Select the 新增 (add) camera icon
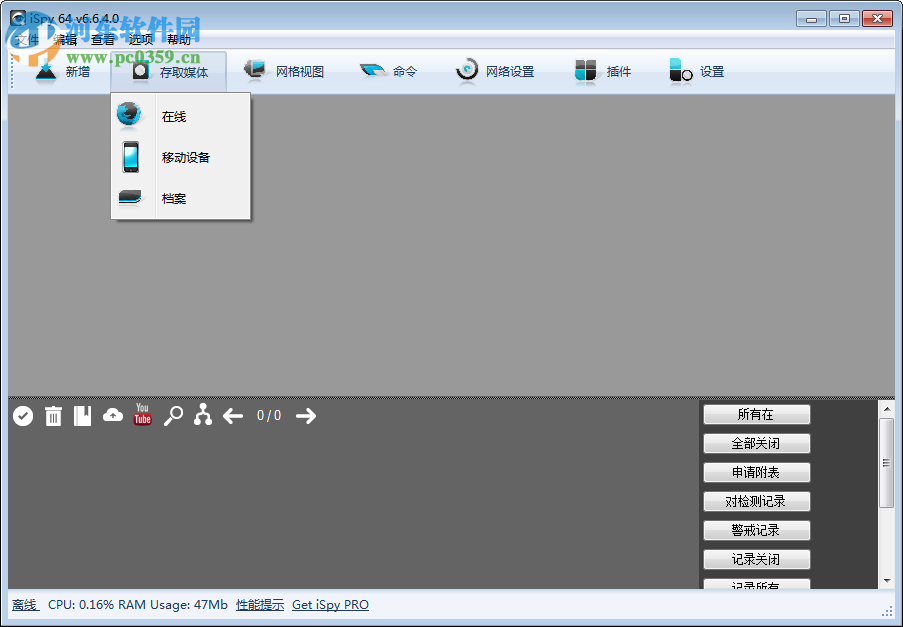The image size is (903, 627). 45,70
